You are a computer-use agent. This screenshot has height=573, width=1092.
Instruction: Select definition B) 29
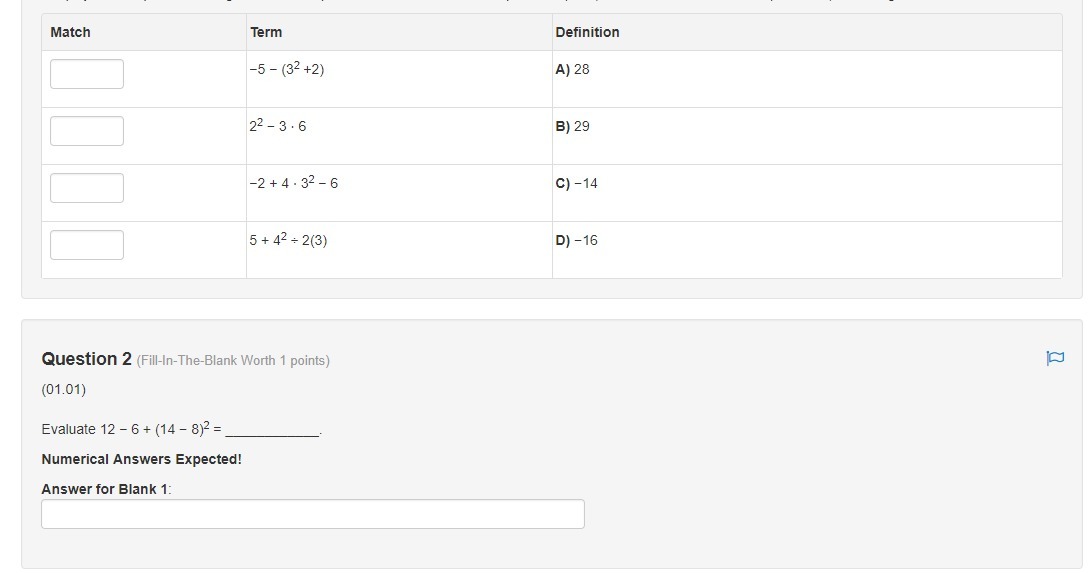(573, 127)
